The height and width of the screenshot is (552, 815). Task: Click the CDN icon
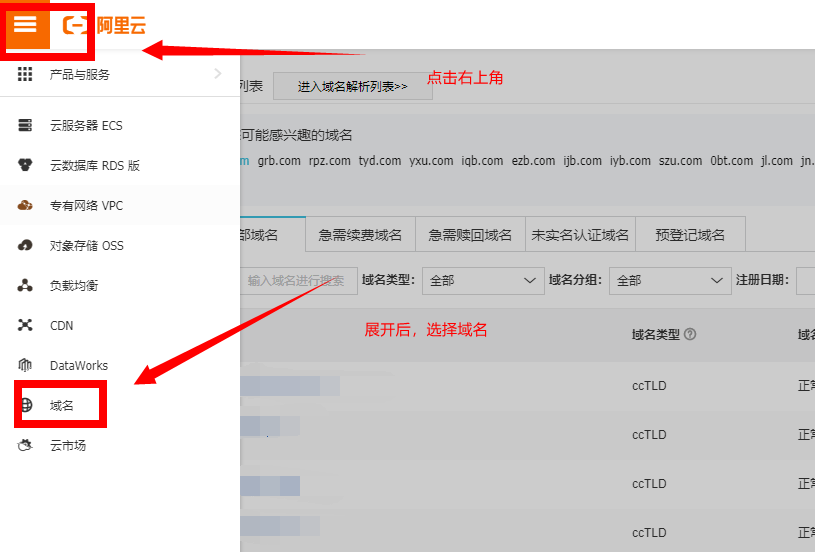pos(25,325)
